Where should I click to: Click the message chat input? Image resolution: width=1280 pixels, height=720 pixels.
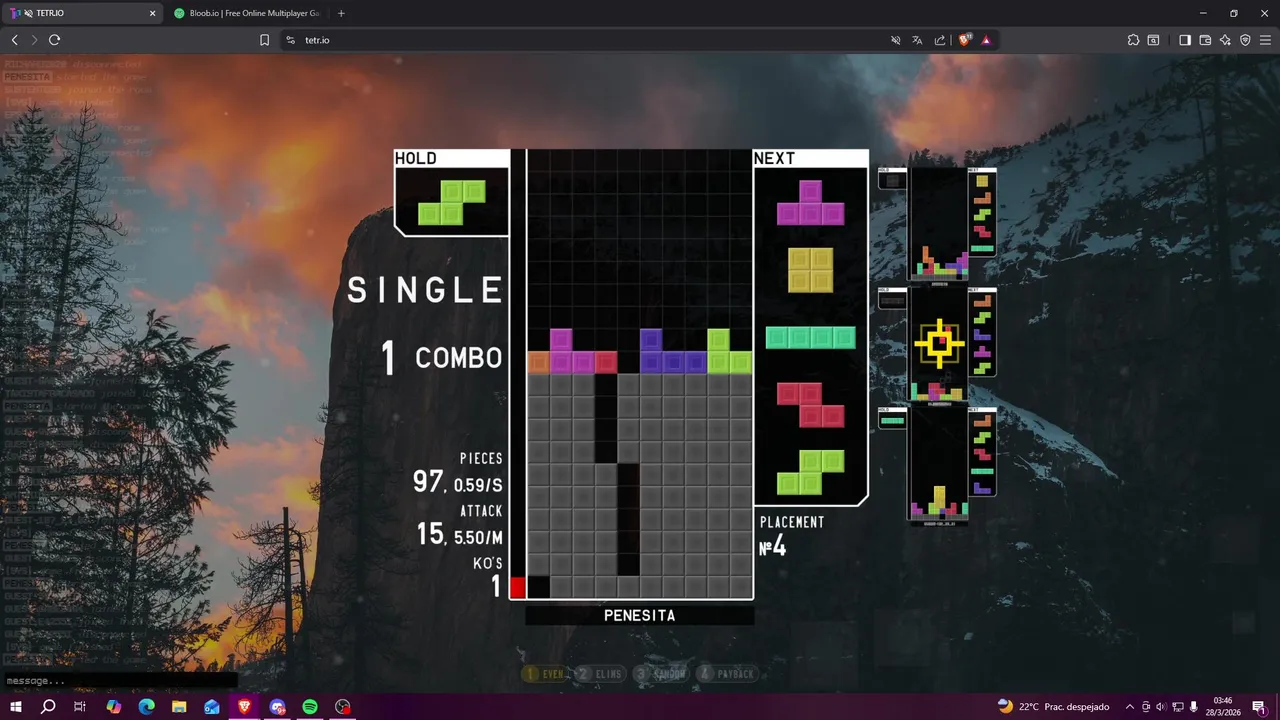(120, 681)
